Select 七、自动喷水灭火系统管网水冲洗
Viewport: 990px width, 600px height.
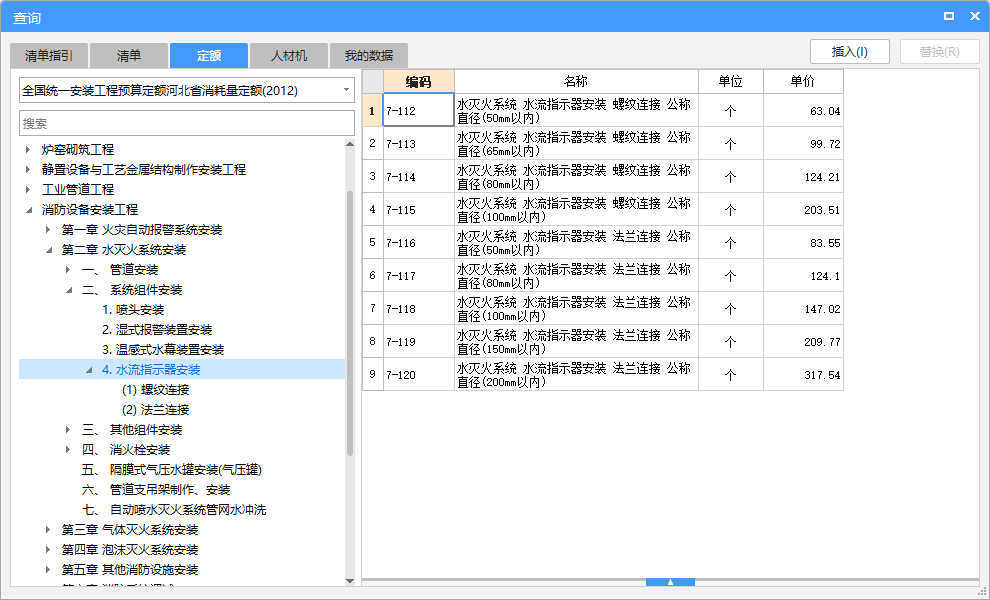click(x=174, y=510)
